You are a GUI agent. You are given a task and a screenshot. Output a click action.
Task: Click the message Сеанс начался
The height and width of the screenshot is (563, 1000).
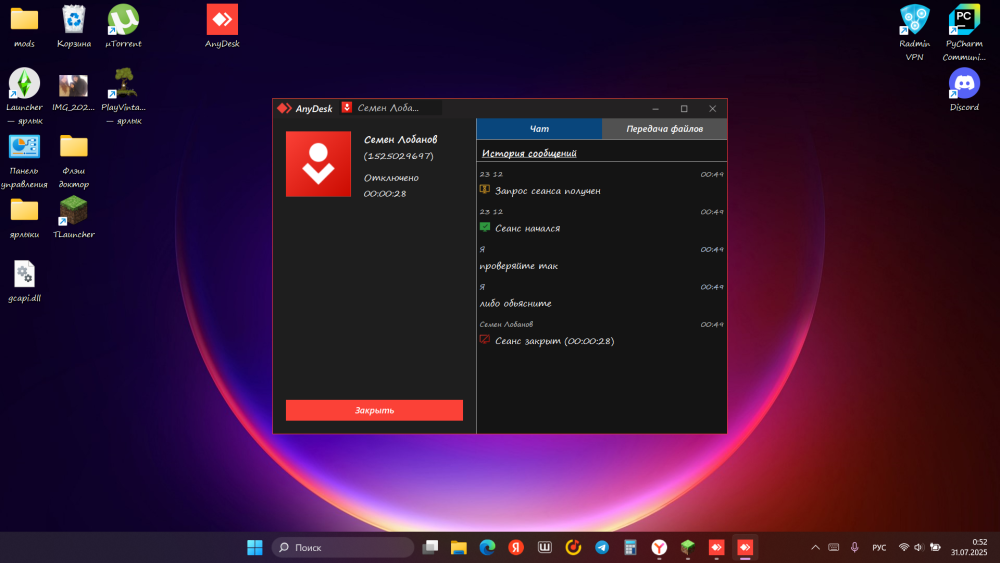[527, 228]
